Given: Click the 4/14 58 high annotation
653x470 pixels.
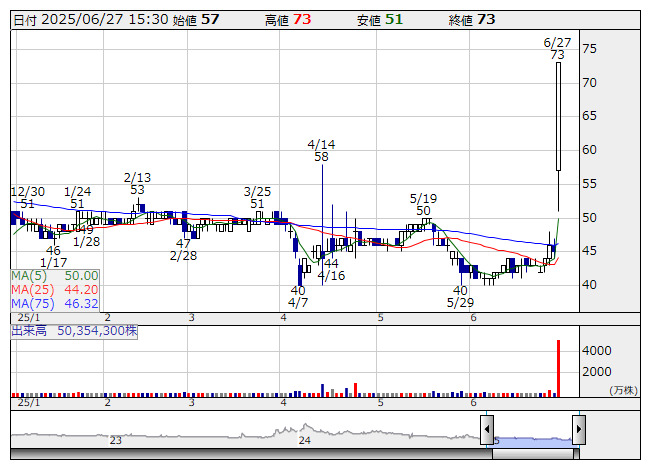Looking at the screenshot, I should (x=321, y=151).
